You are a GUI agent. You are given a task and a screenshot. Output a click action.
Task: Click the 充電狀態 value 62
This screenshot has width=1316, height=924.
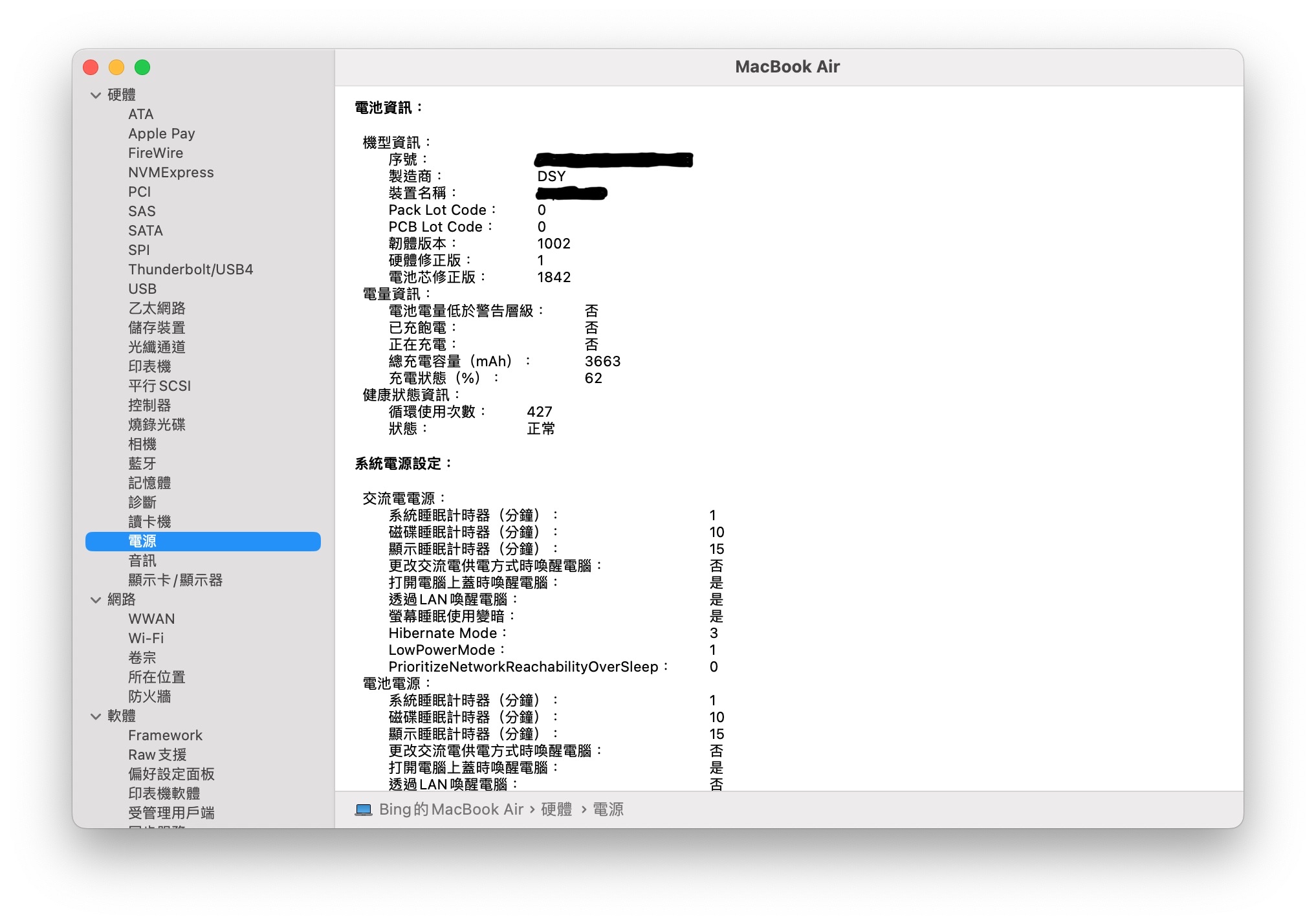point(593,379)
